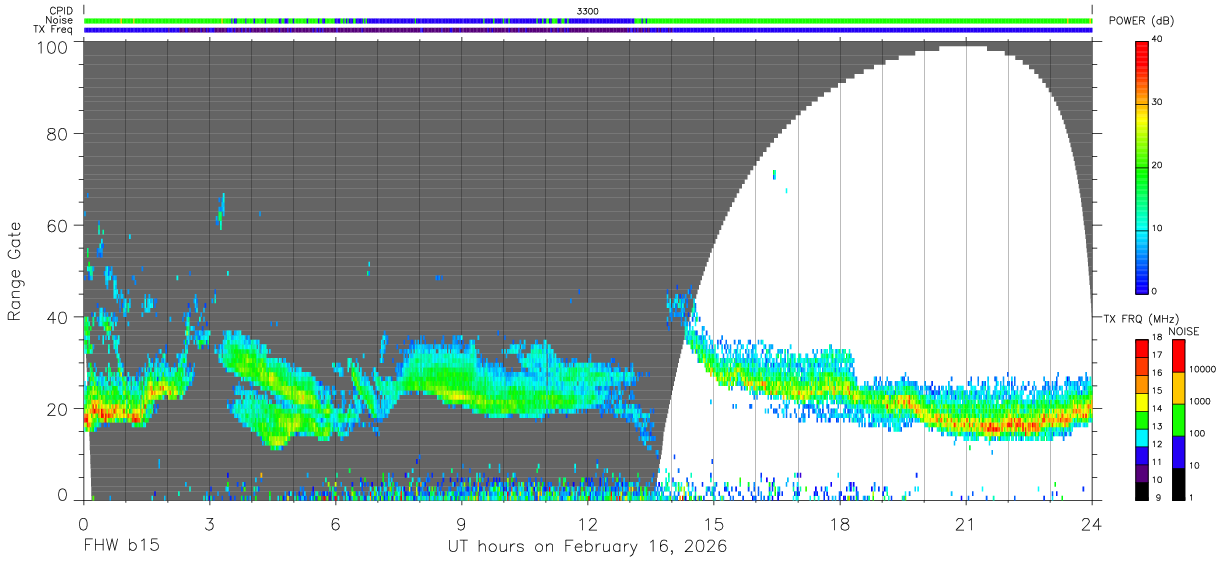Click the NOISE legend title
1228x567 pixels.
[1183, 331]
